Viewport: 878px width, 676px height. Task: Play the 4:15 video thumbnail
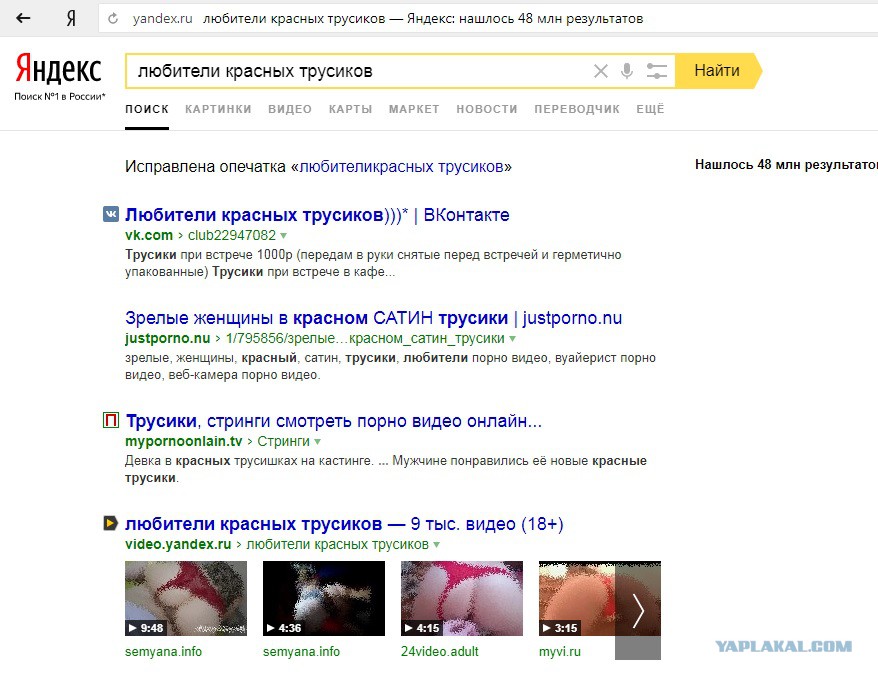pyautogui.click(x=462, y=598)
